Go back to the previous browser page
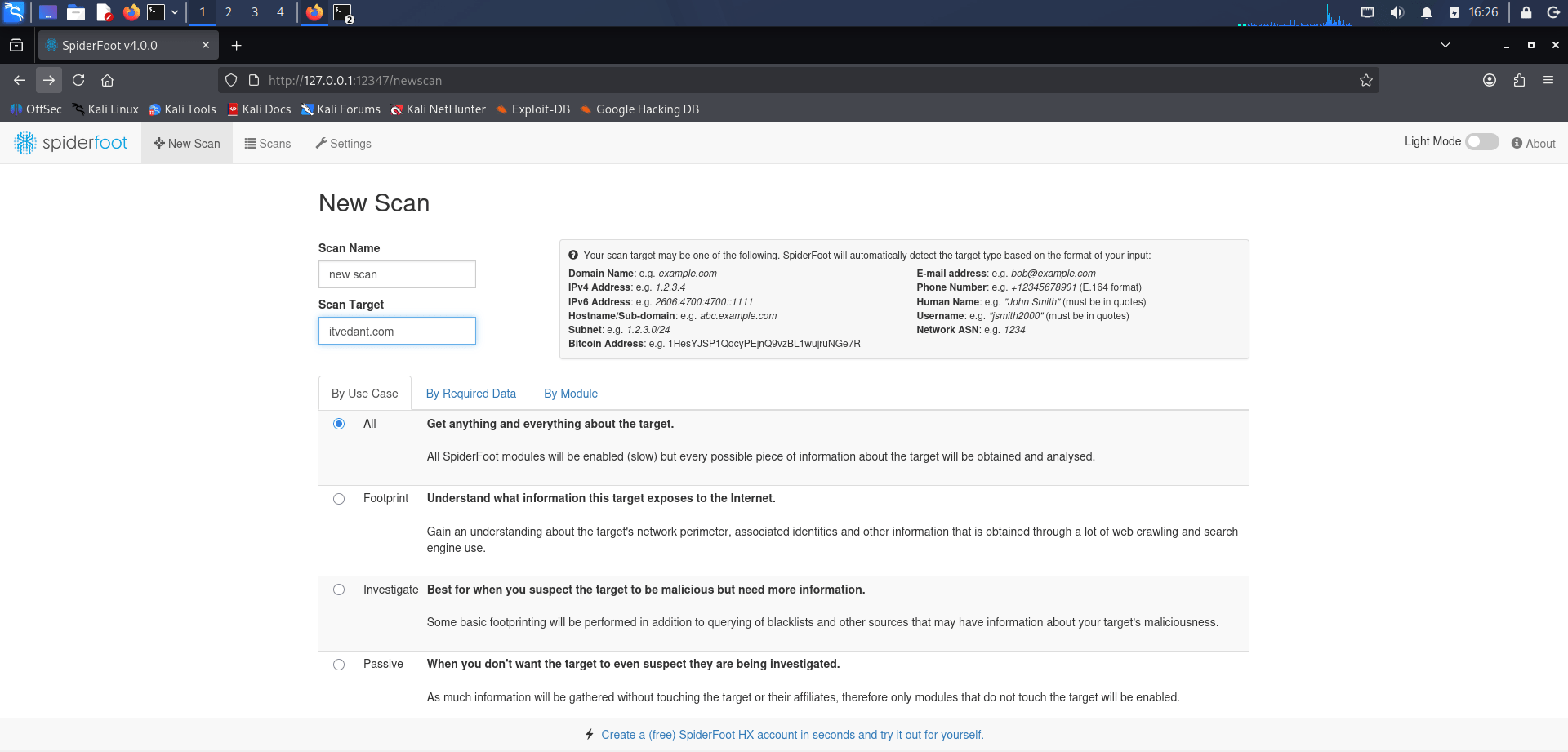The height and width of the screenshot is (752, 1568). pyautogui.click(x=20, y=80)
